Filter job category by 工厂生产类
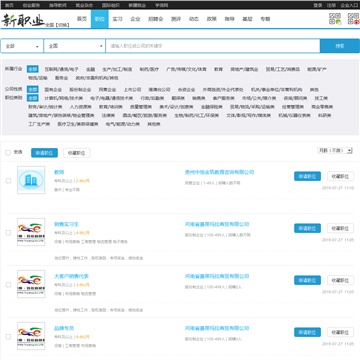The height and width of the screenshot is (360, 360). 39,124
